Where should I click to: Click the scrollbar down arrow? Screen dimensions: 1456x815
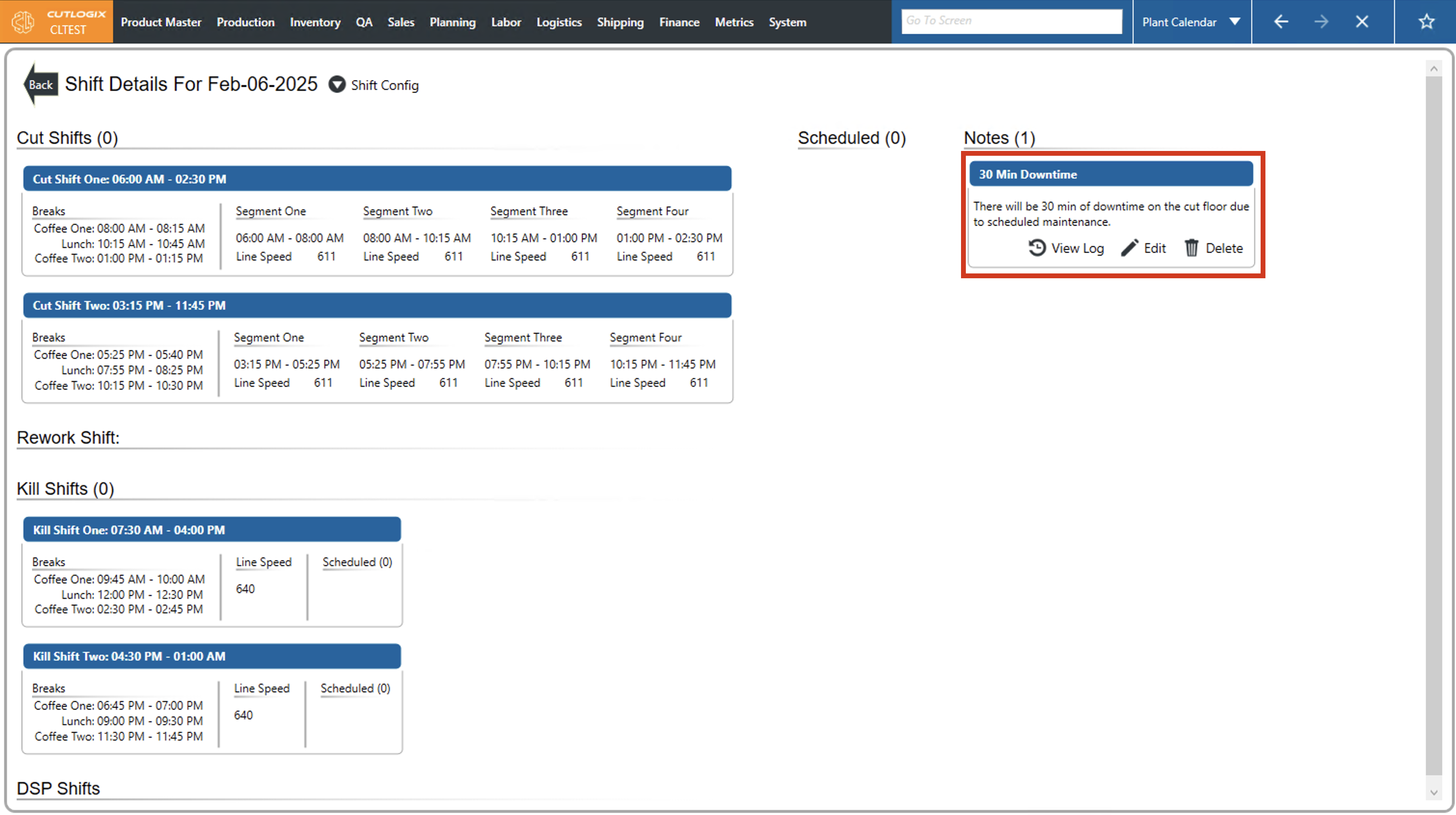(1433, 792)
